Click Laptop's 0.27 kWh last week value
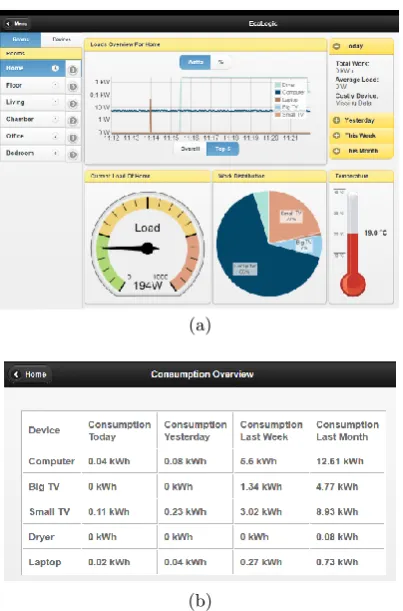The height and width of the screenshot is (611, 403). point(261,562)
